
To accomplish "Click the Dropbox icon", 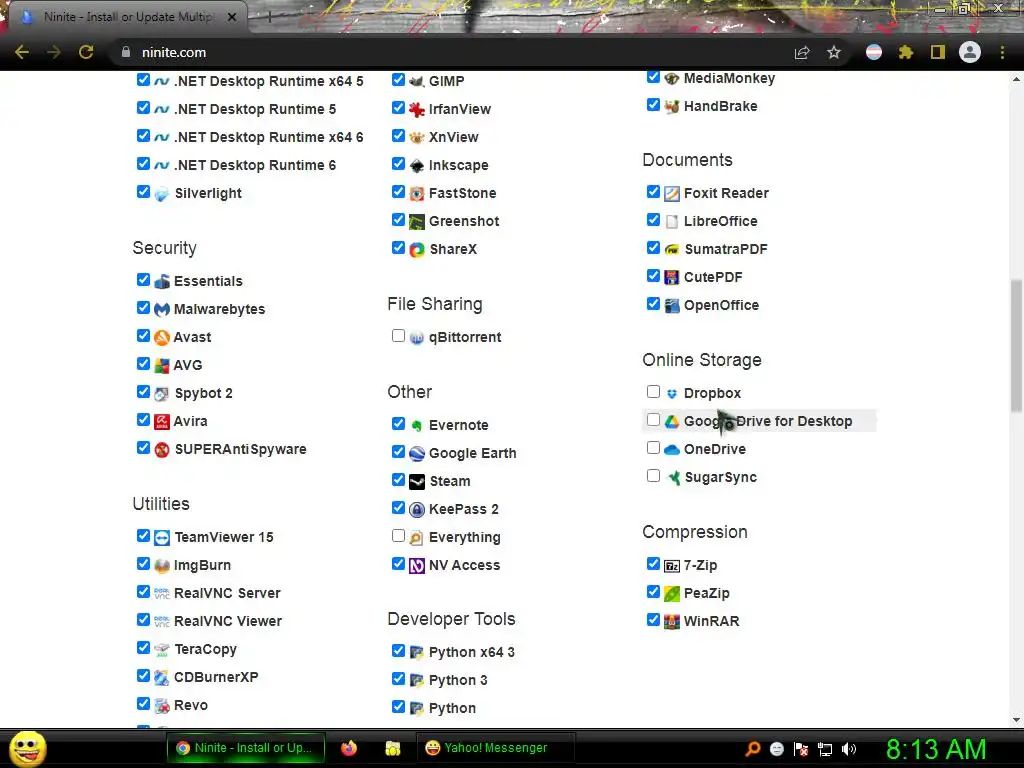I will pos(671,393).
